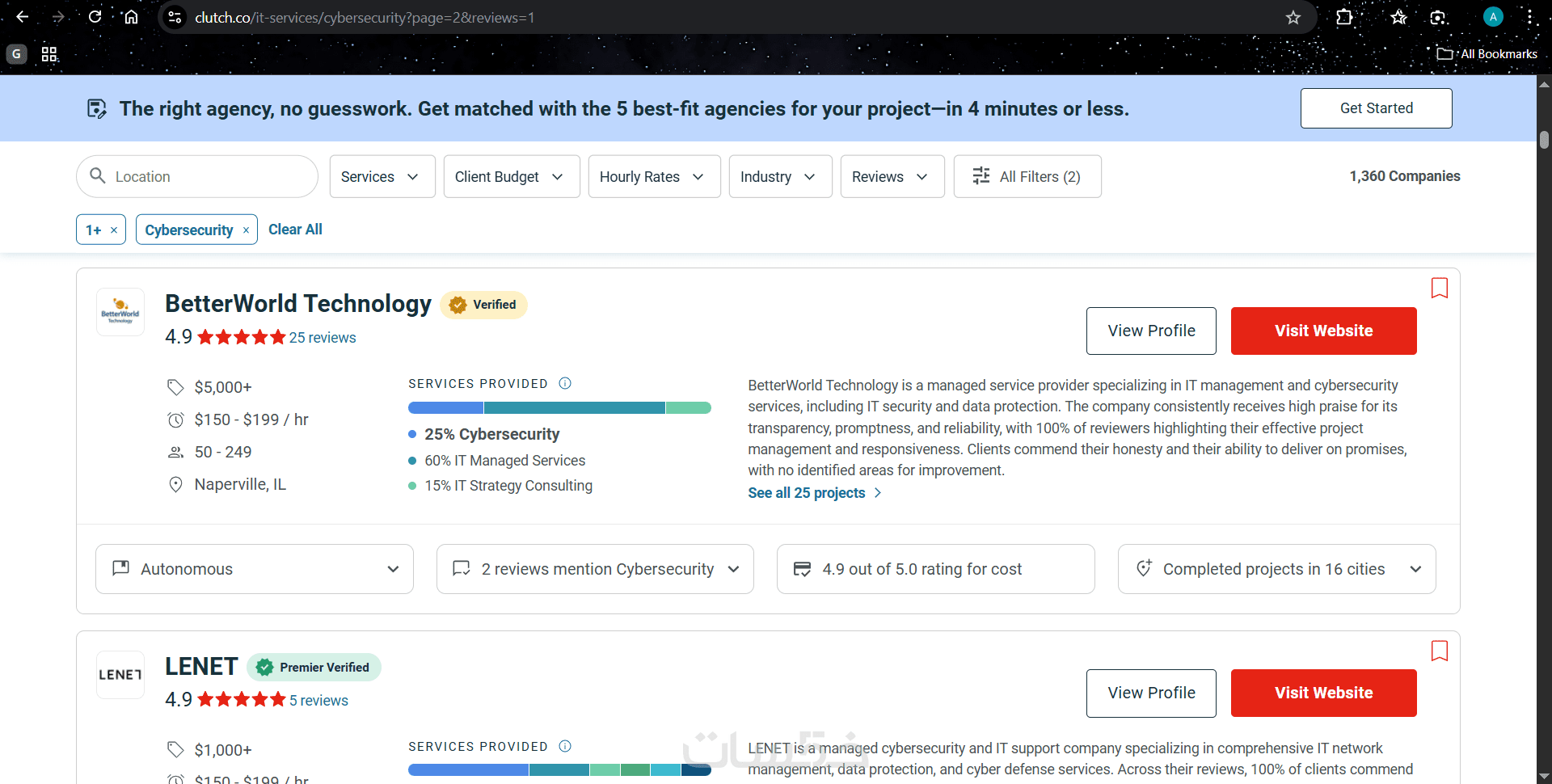Remove the Cybersecurity filter chip
Screen dimensions: 1552x784
246,230
